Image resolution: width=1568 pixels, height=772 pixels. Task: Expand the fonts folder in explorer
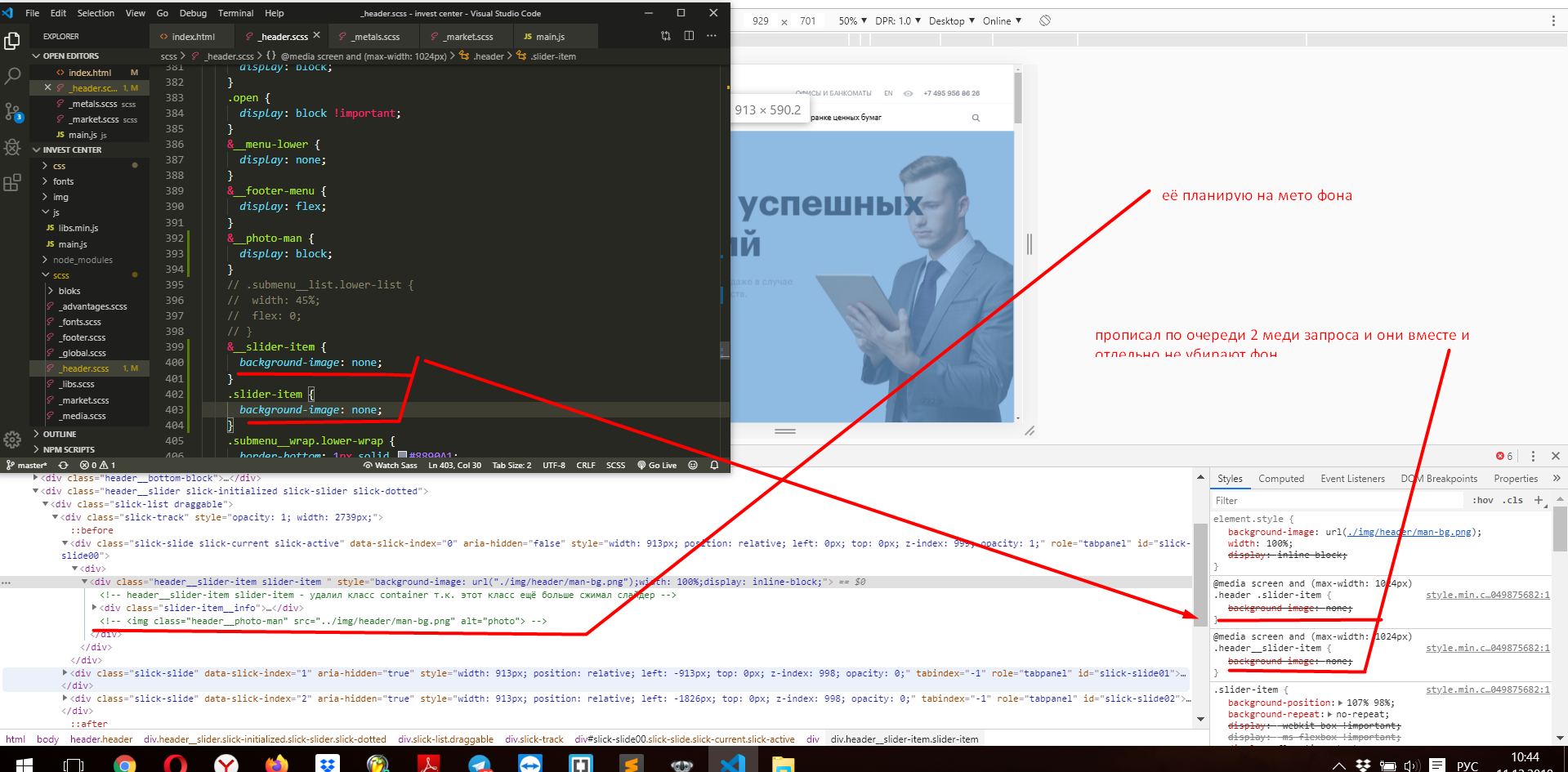63,181
